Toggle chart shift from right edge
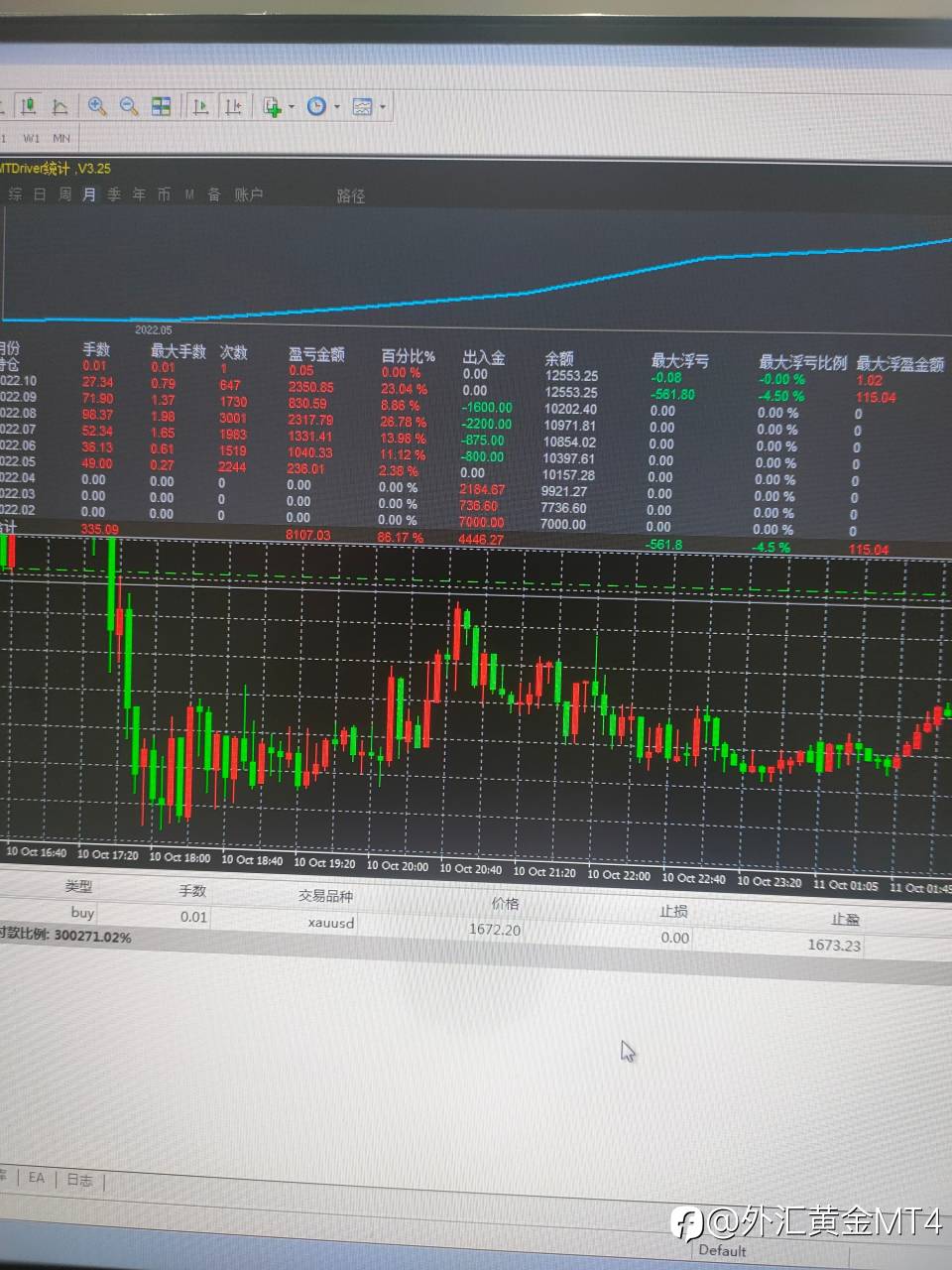 click(232, 106)
